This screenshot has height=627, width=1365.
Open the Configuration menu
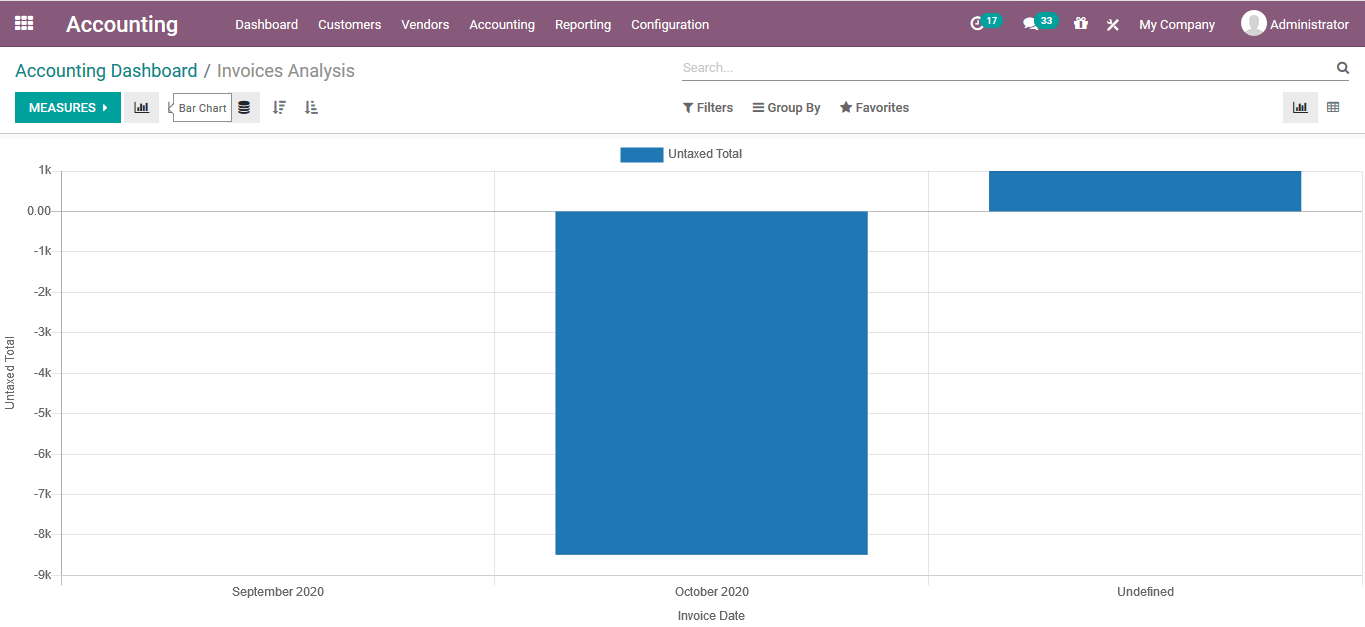669,24
